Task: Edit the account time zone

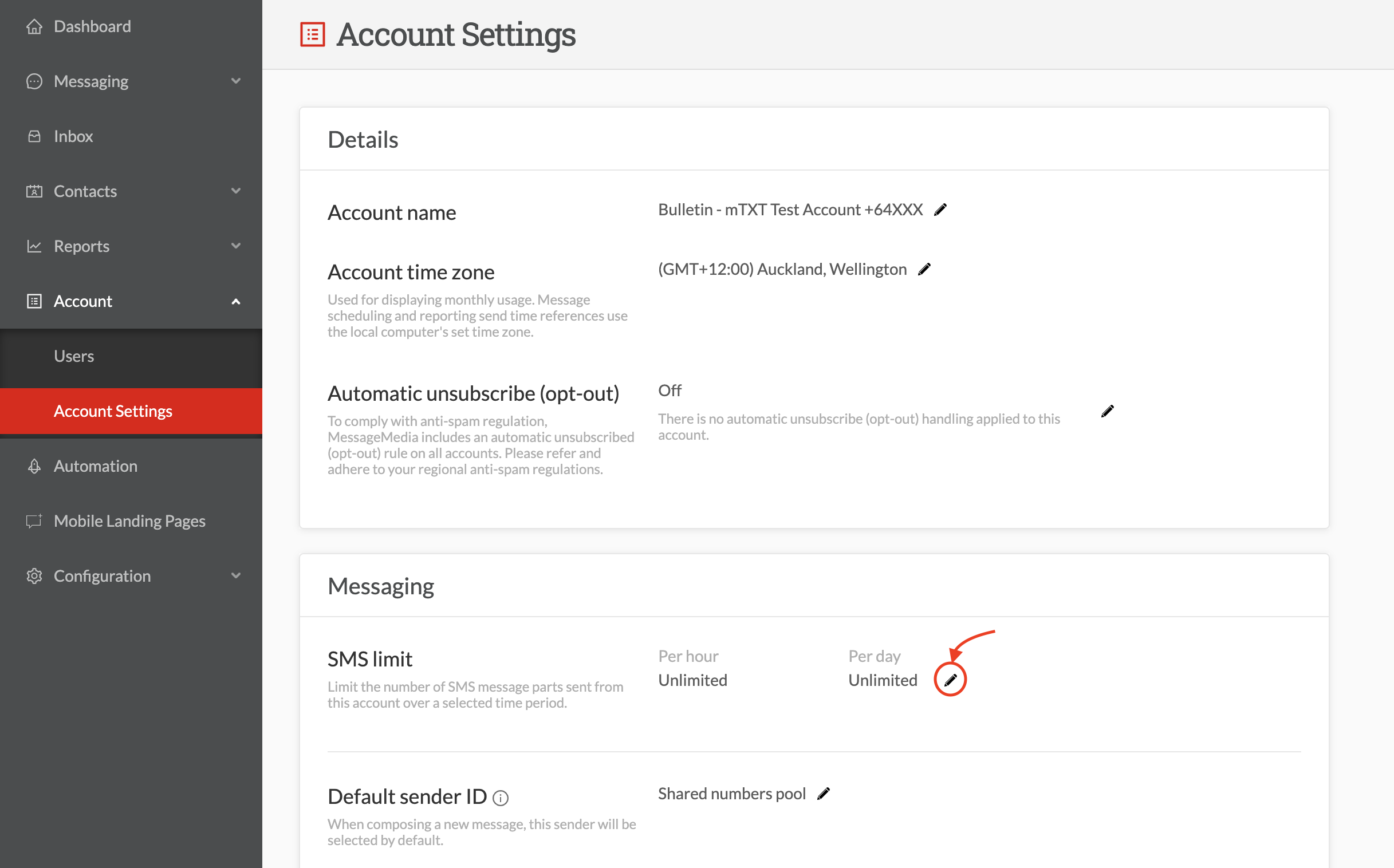Action: (x=924, y=269)
